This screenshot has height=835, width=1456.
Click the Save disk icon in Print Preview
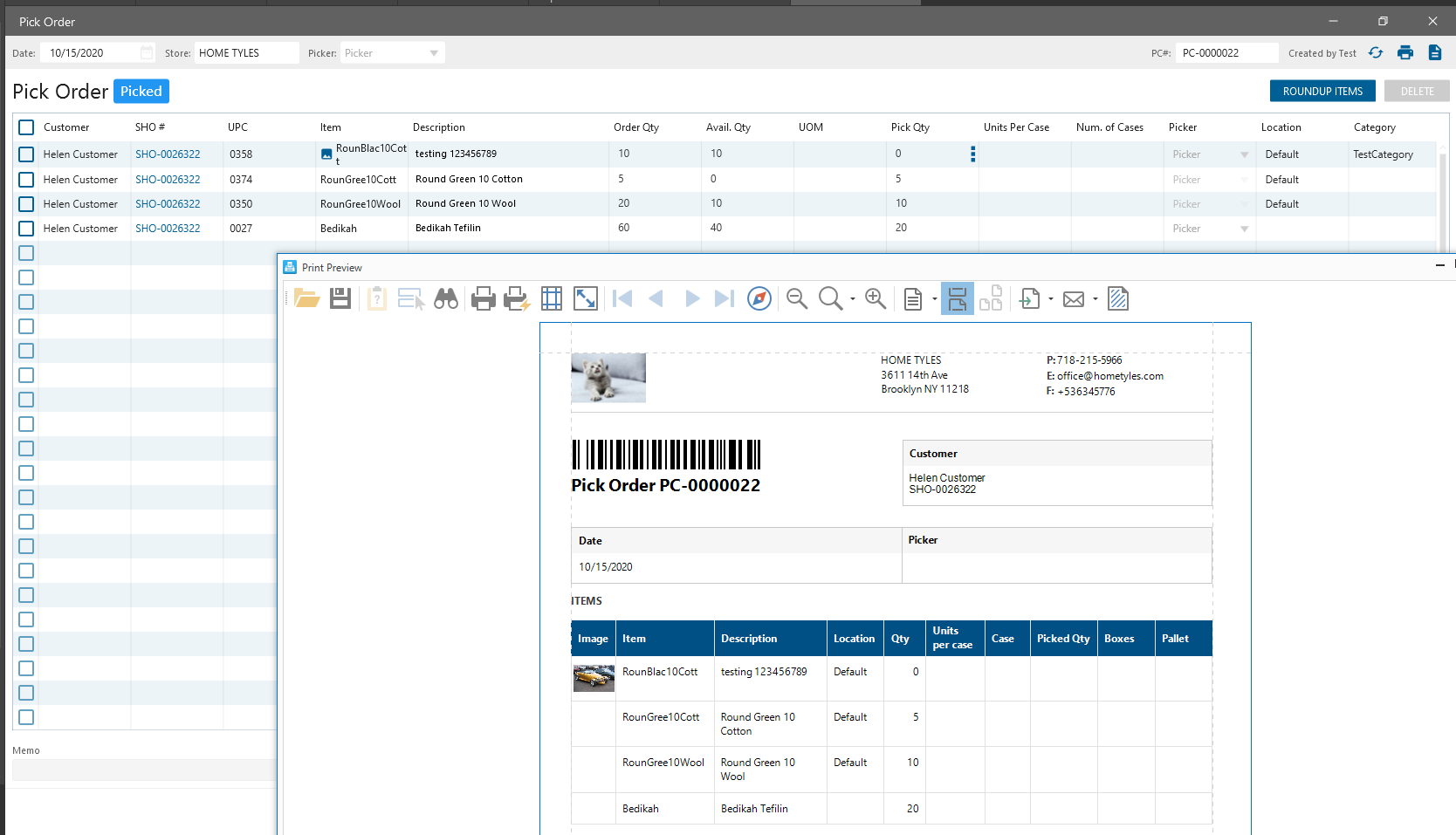tap(340, 299)
